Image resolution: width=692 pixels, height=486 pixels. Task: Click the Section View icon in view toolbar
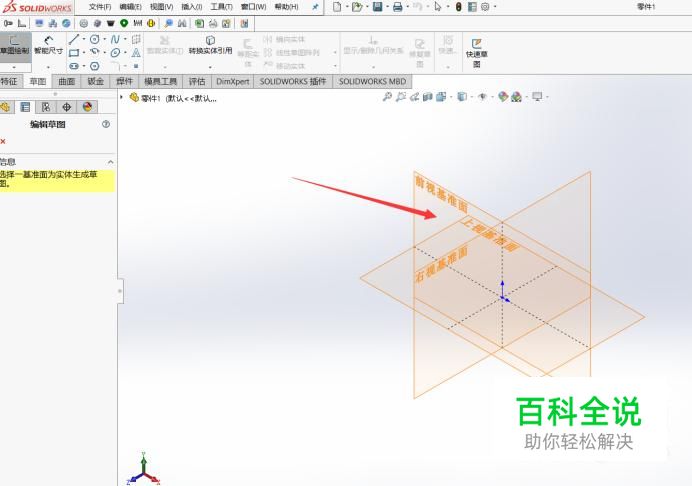(427, 97)
